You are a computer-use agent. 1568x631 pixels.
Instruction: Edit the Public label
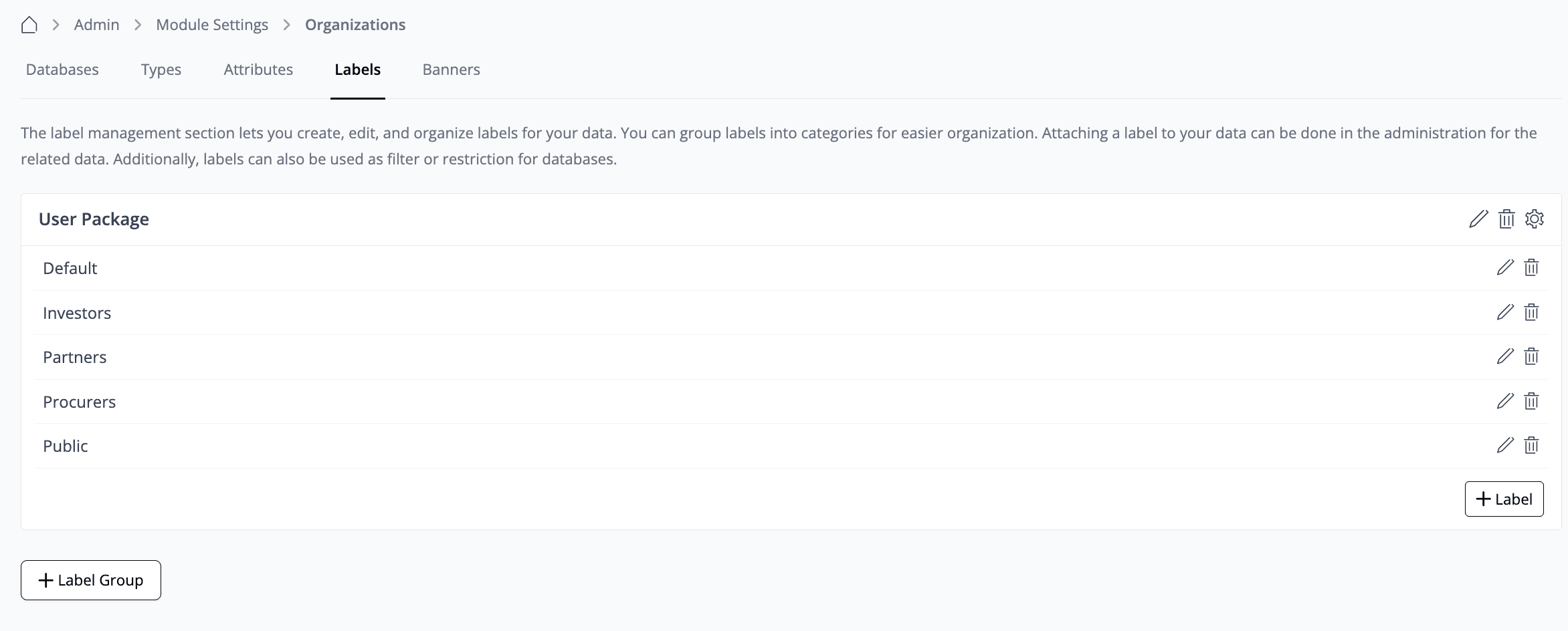tap(1505, 445)
